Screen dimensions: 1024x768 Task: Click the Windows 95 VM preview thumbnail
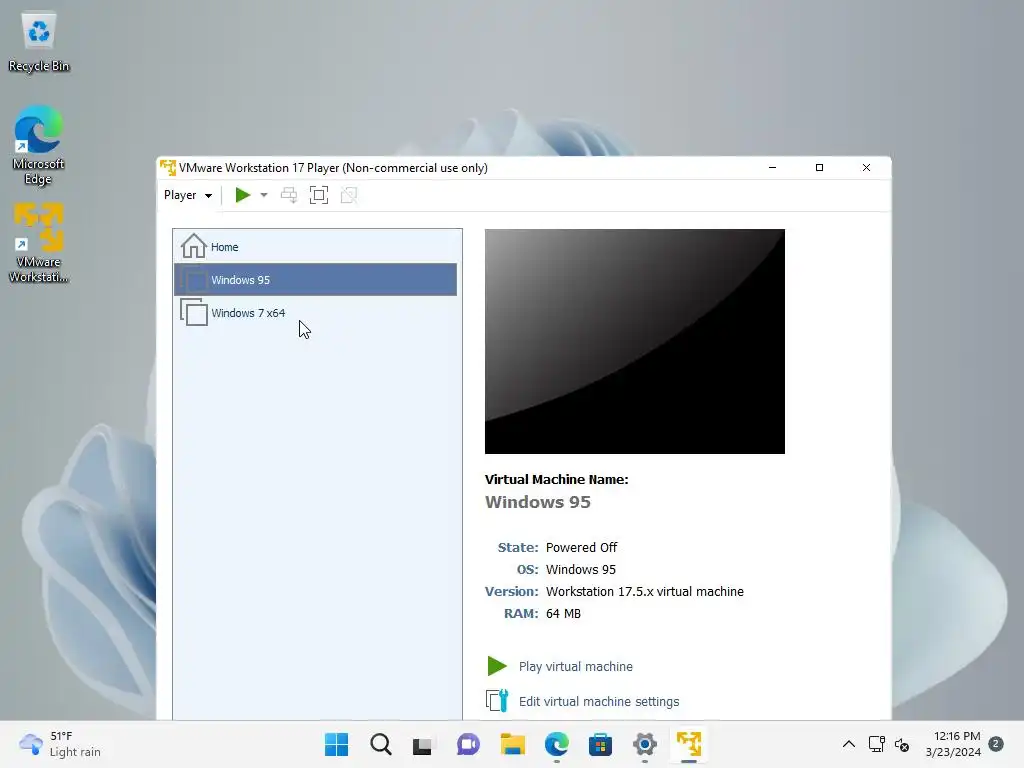(x=635, y=341)
